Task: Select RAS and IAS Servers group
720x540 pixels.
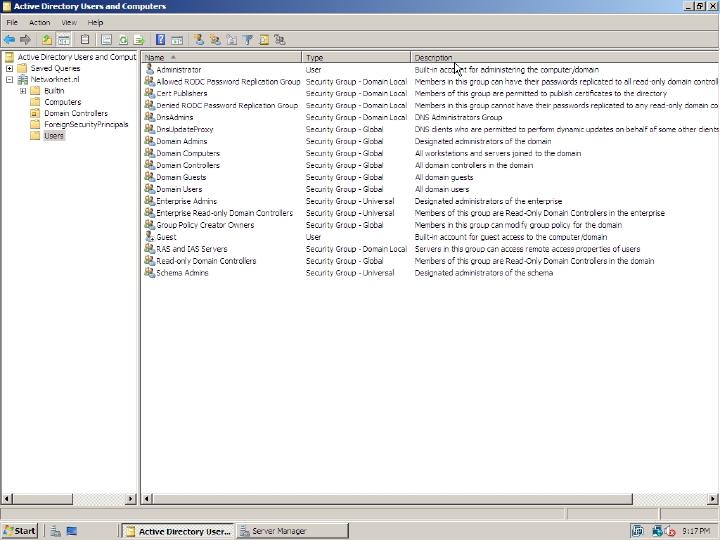Action: [191, 248]
